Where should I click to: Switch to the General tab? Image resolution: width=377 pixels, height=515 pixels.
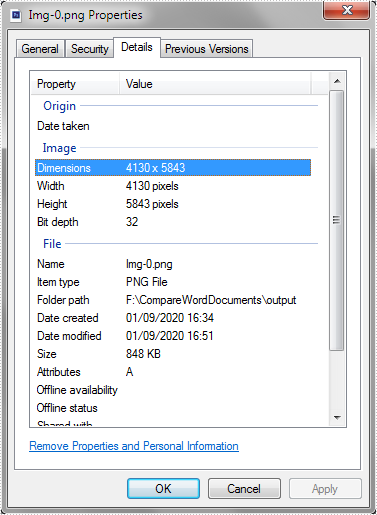pyautogui.click(x=40, y=49)
